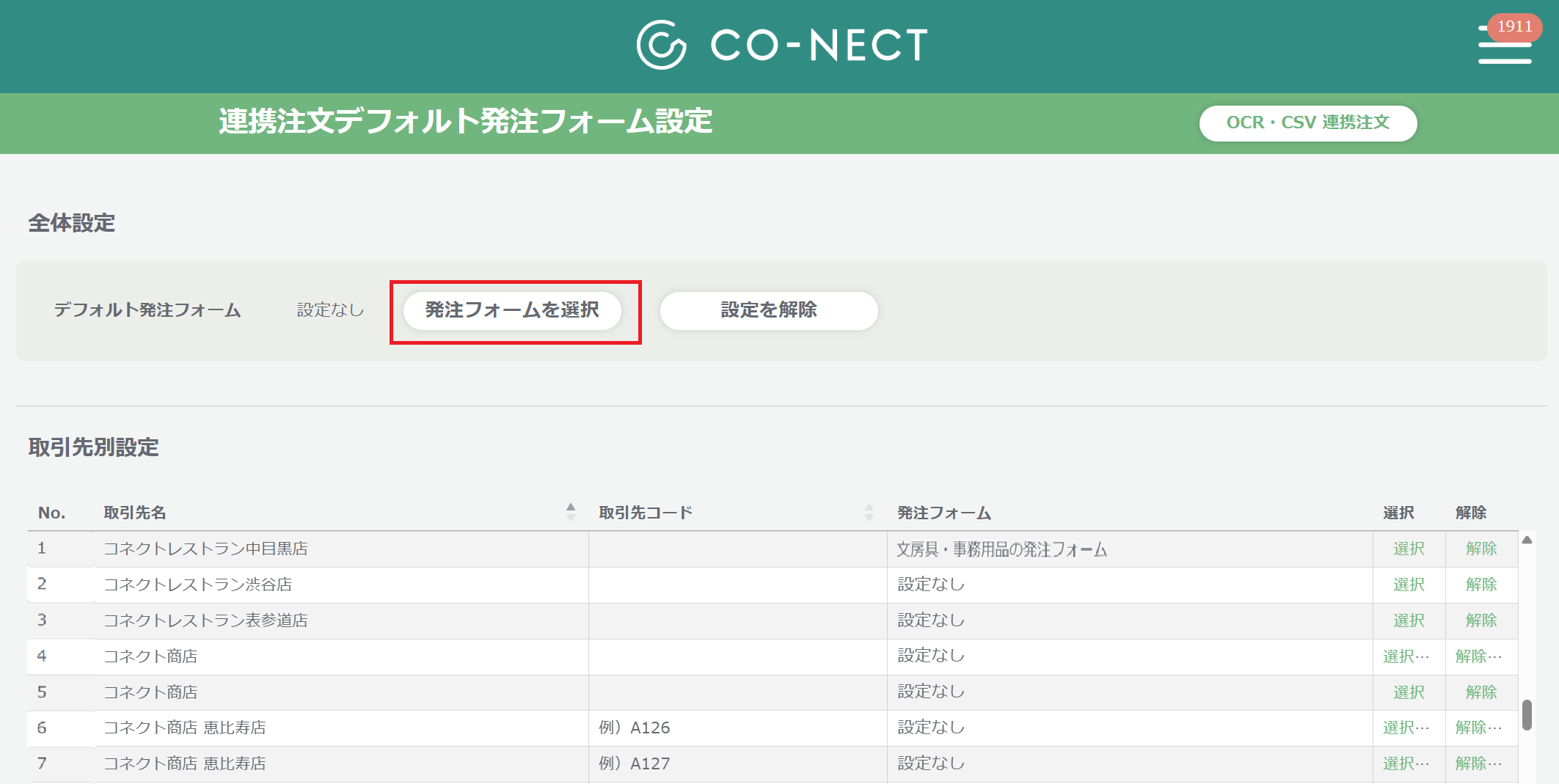Click 選択 for コネクトレストラン渋谷店

[x=1409, y=585]
